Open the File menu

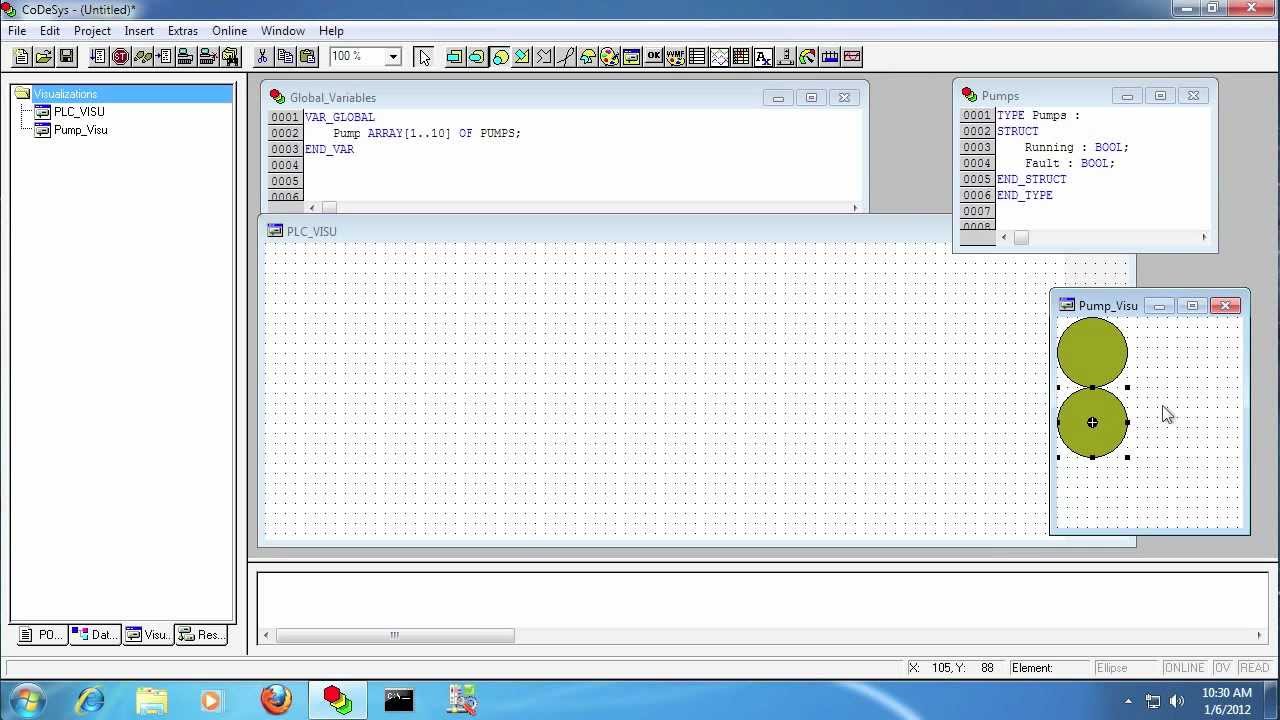click(x=17, y=31)
